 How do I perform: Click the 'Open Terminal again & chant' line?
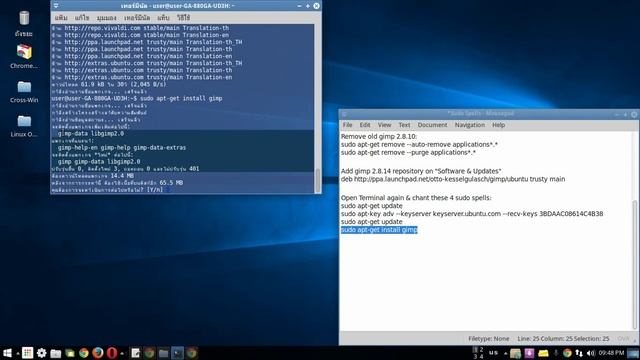pyautogui.click(x=416, y=198)
